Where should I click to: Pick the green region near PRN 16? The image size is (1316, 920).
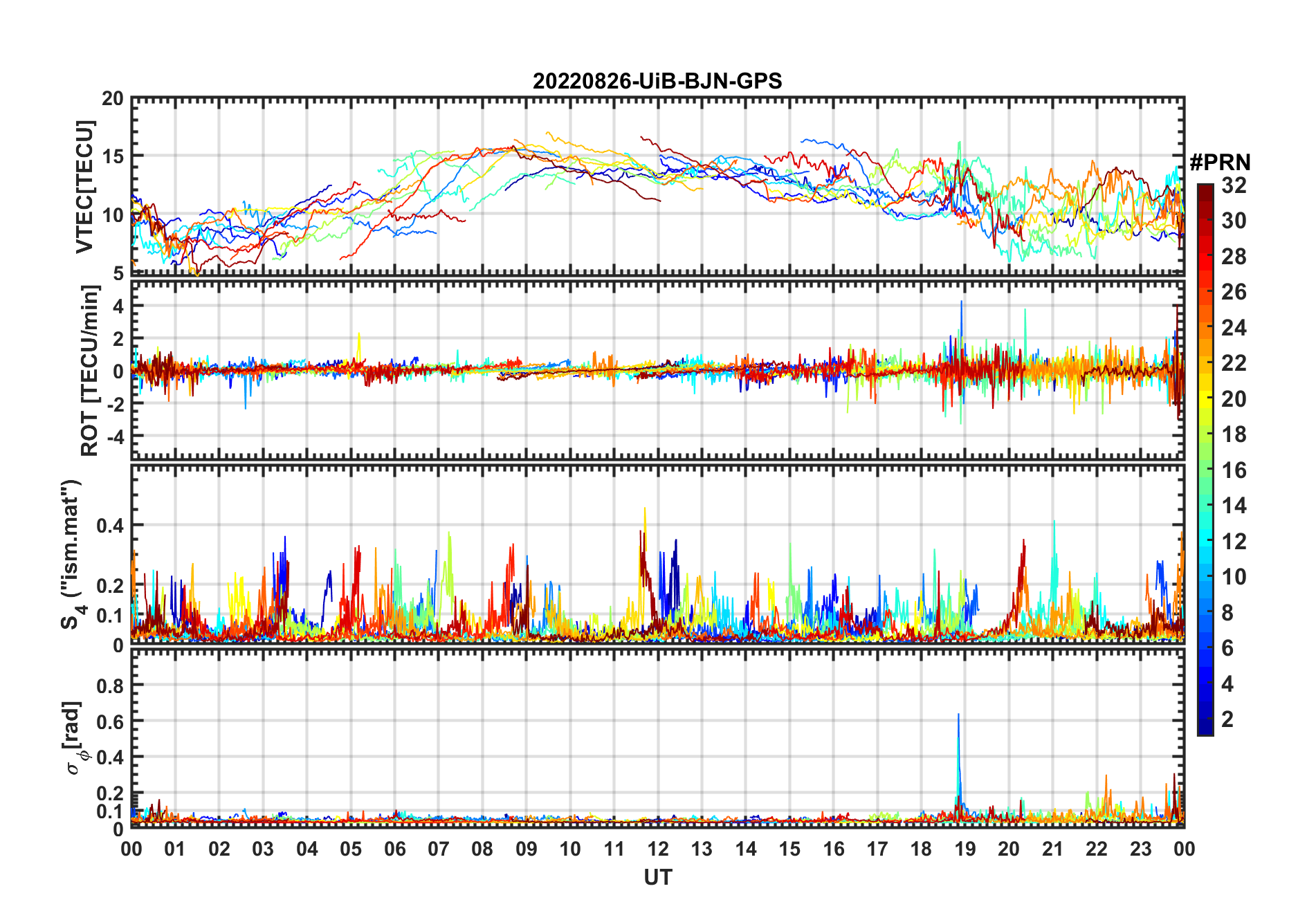[x=1205, y=470]
